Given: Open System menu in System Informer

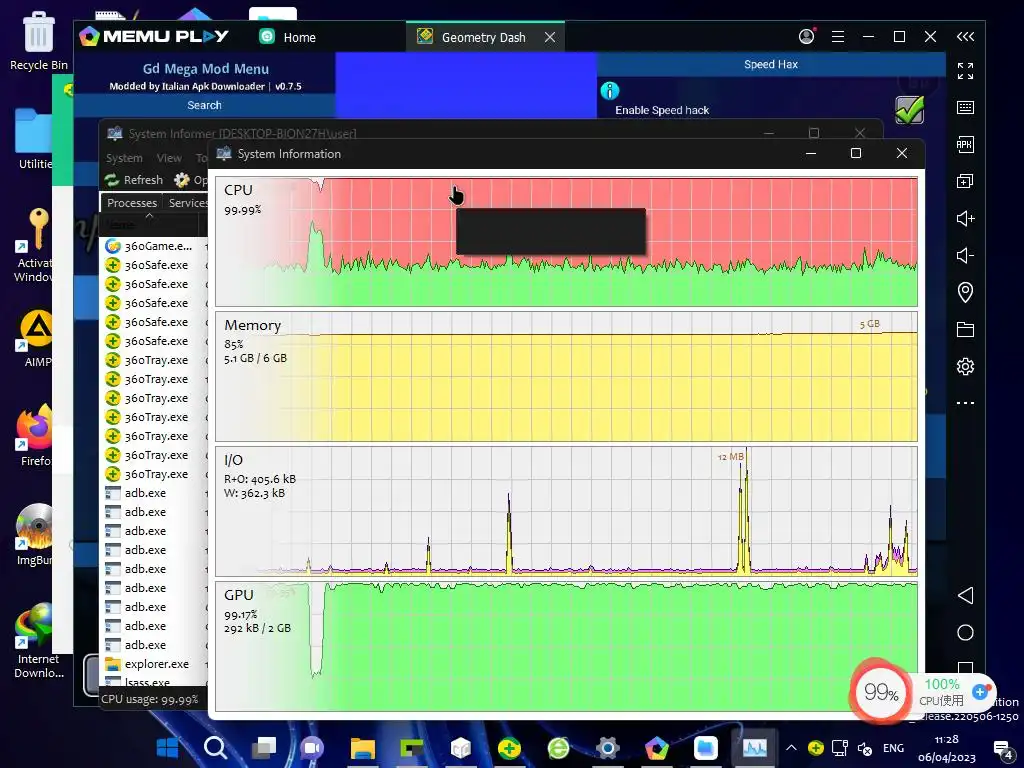Looking at the screenshot, I should tap(124, 158).
